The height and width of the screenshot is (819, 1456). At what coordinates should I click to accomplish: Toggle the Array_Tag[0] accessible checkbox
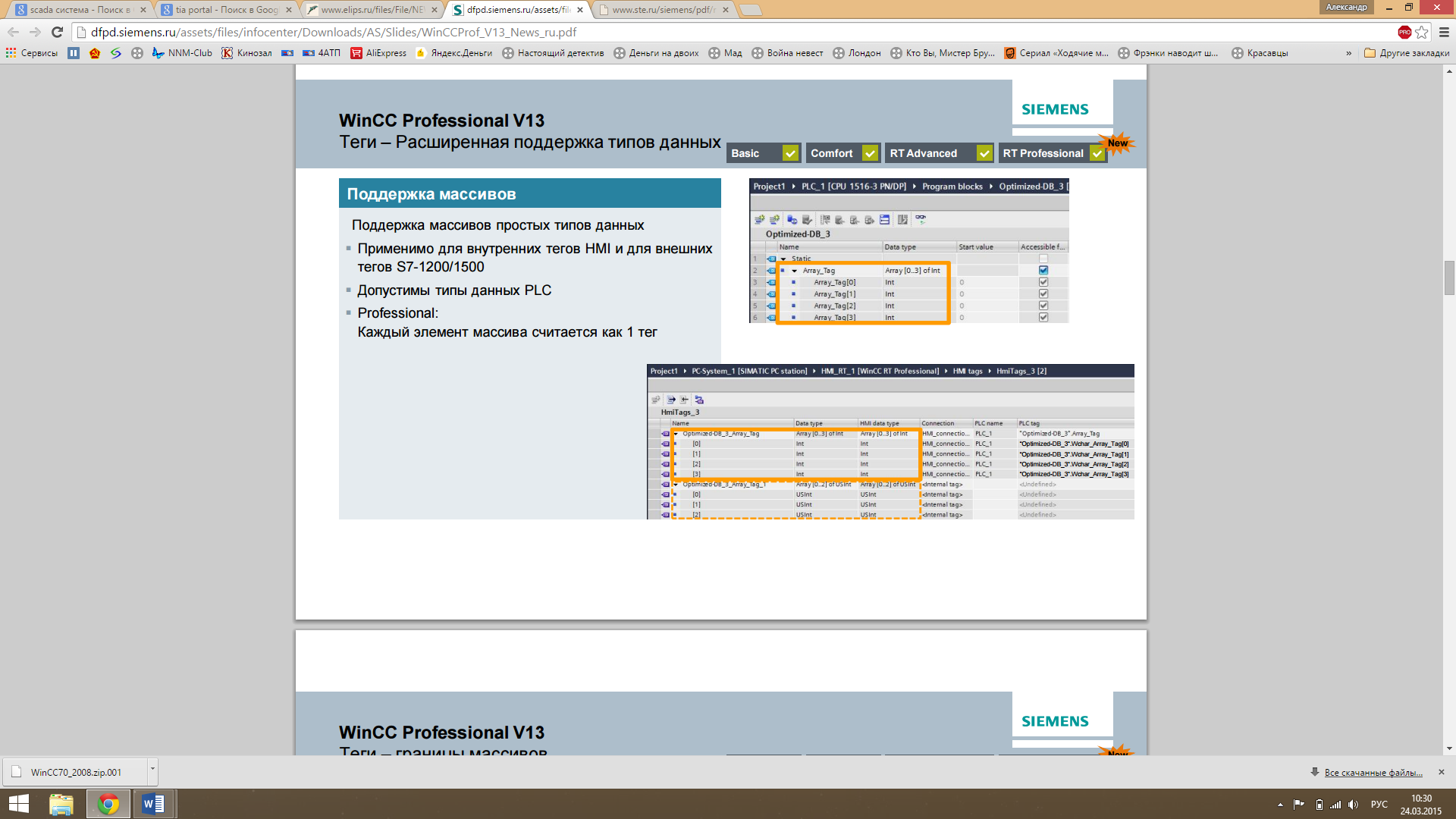1043,282
